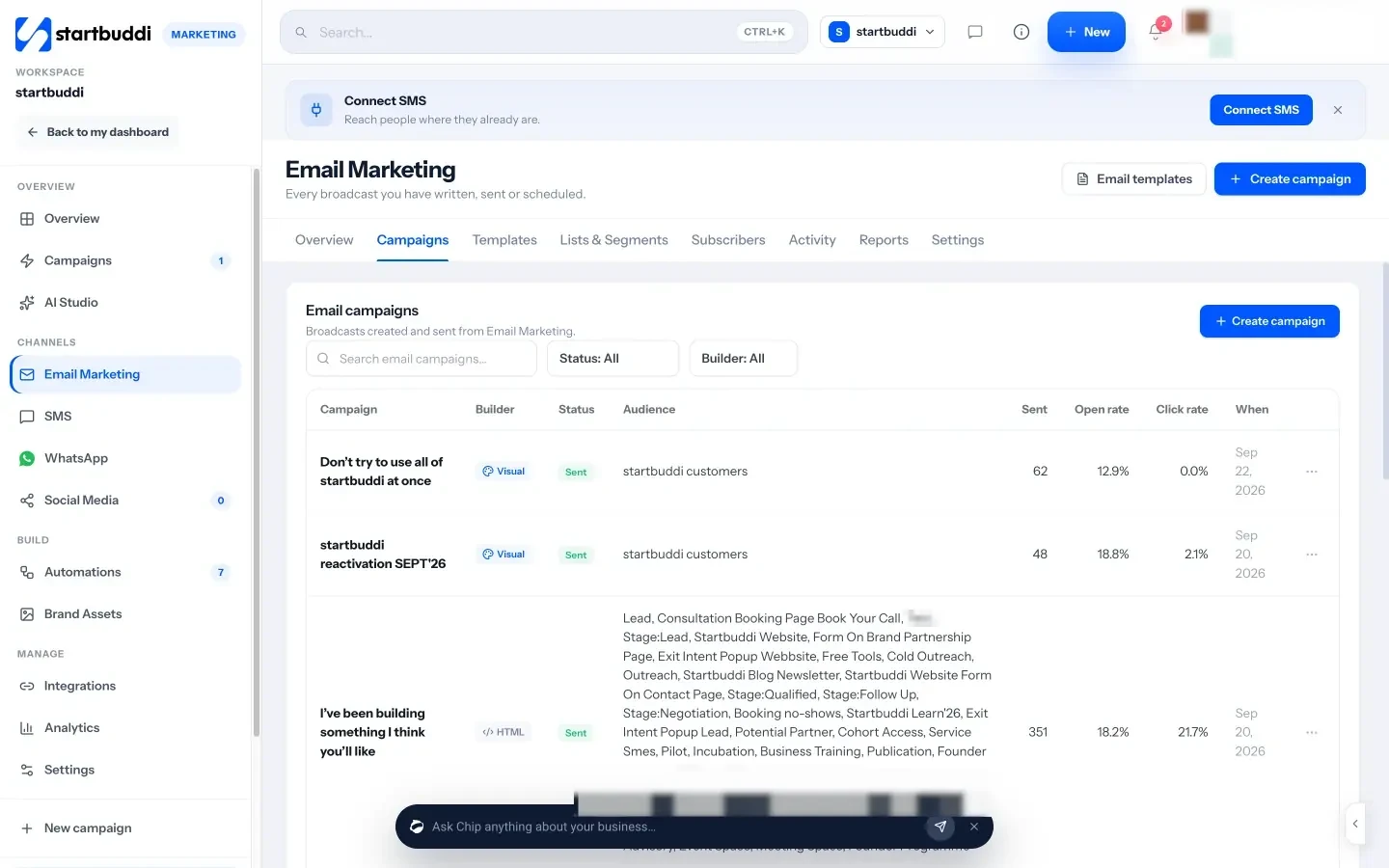Screen dimensions: 1389x868
Task: Open Social Media in the sidebar
Action: pyautogui.click(x=125, y=501)
